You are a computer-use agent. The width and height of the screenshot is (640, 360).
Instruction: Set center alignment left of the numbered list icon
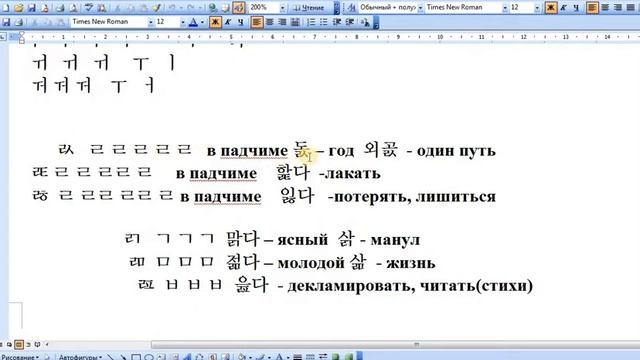(269, 22)
